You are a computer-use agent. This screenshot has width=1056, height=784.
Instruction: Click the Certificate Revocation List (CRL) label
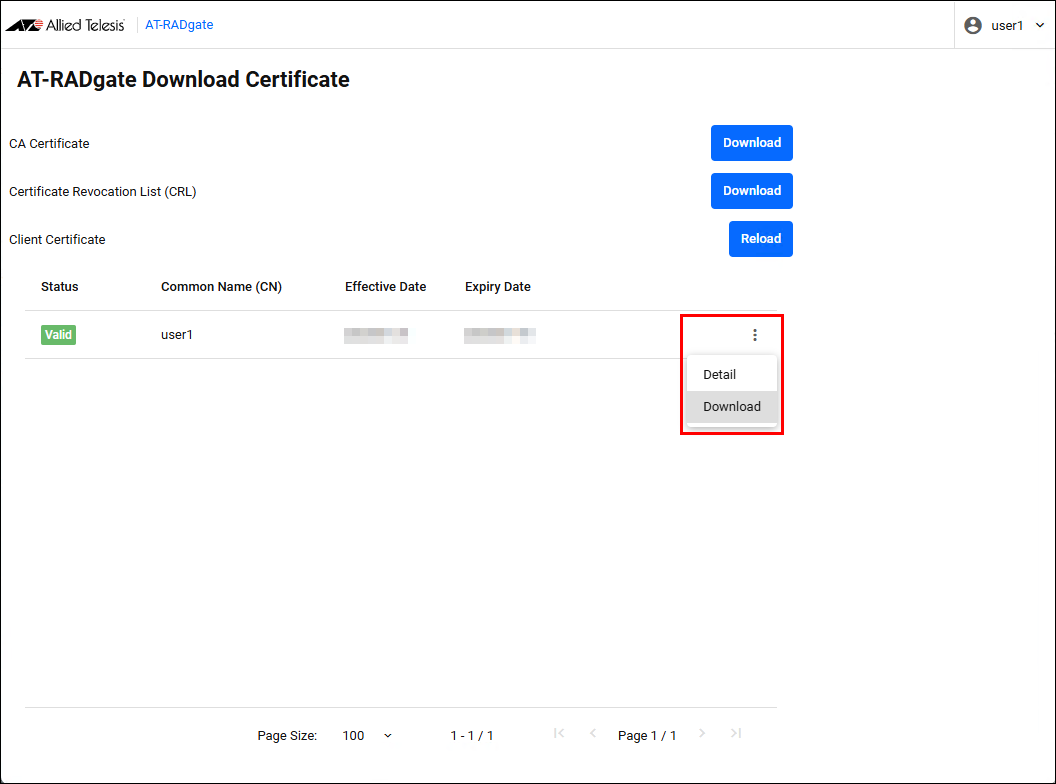point(102,192)
